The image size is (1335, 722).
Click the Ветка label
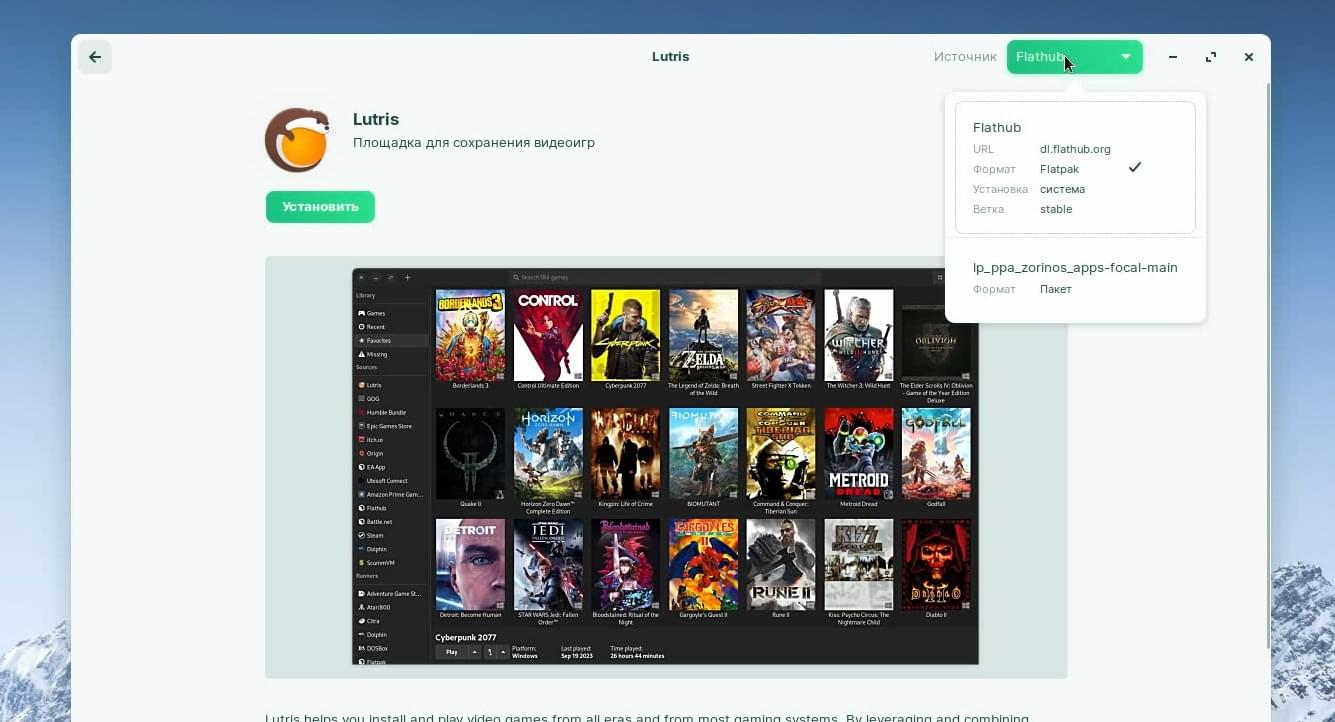tap(988, 209)
